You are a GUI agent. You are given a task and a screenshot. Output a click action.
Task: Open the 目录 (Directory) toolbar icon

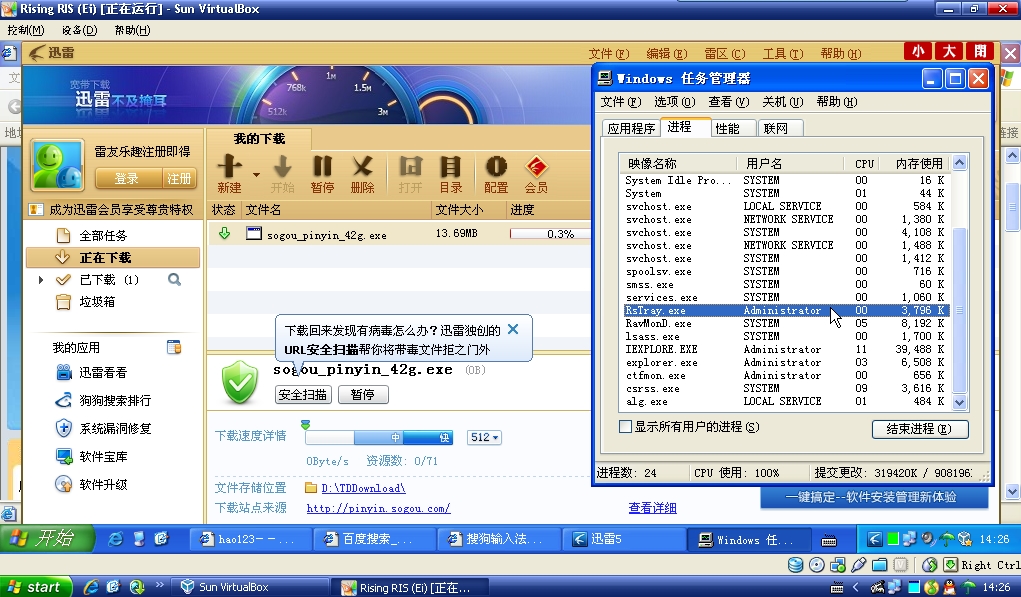coord(450,173)
